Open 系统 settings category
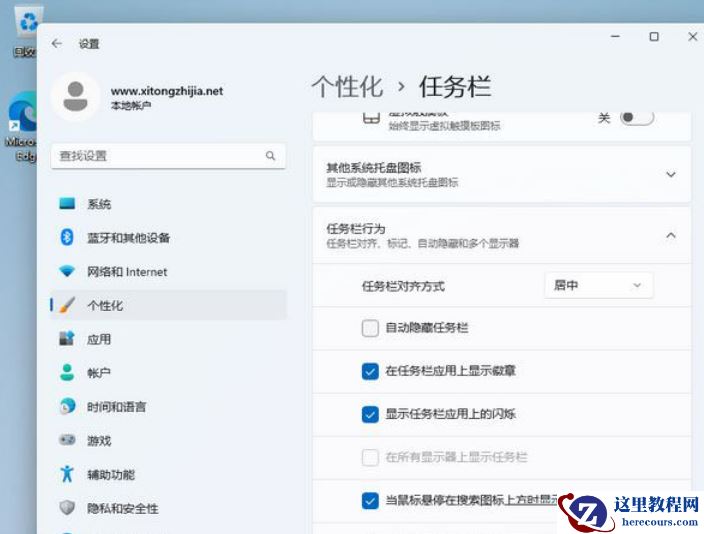This screenshot has width=704, height=534. (x=169, y=204)
